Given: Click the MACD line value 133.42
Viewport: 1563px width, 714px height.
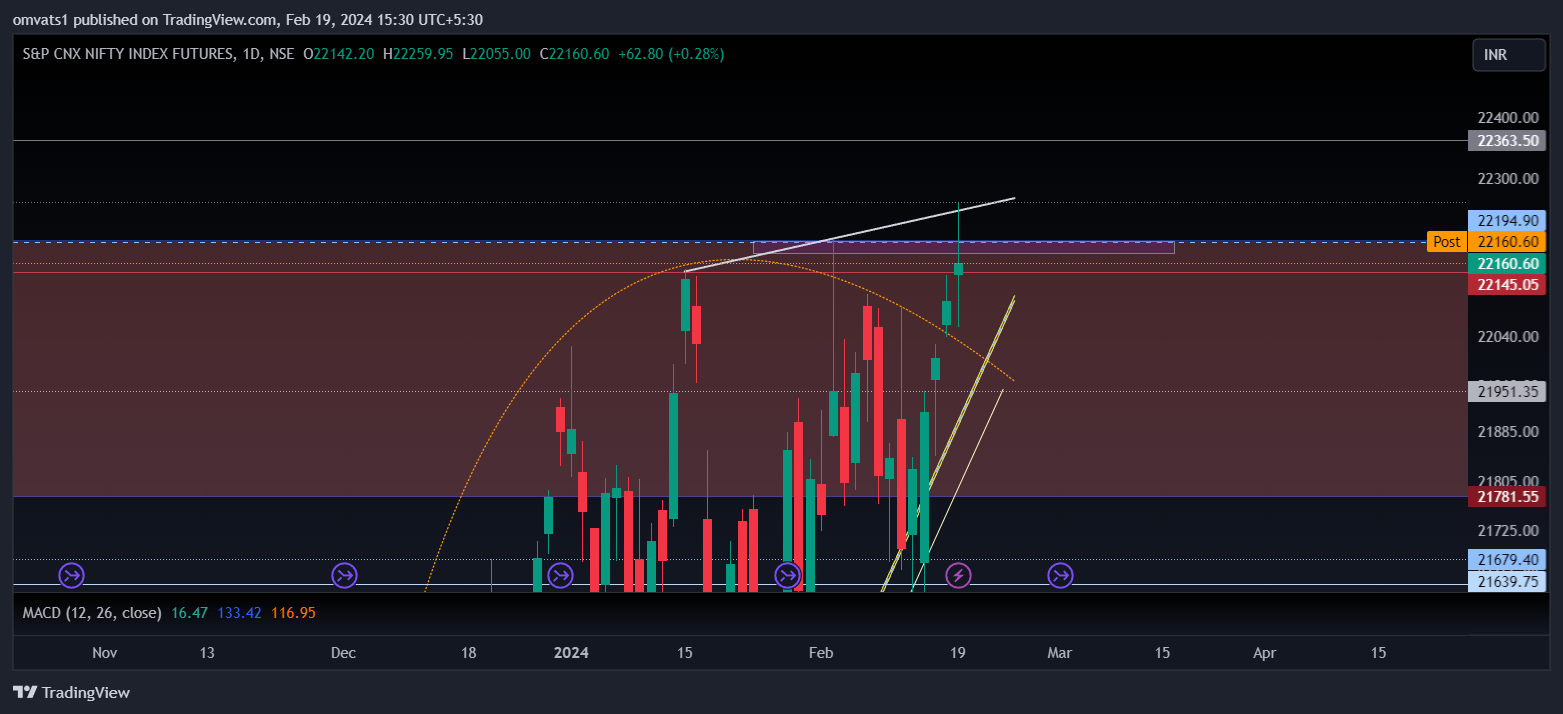Looking at the screenshot, I should (238, 612).
